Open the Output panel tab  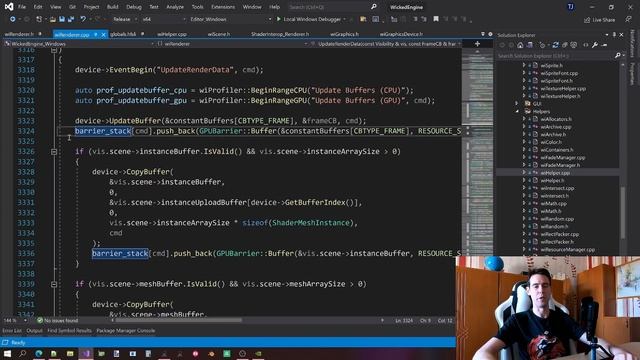coord(34,331)
